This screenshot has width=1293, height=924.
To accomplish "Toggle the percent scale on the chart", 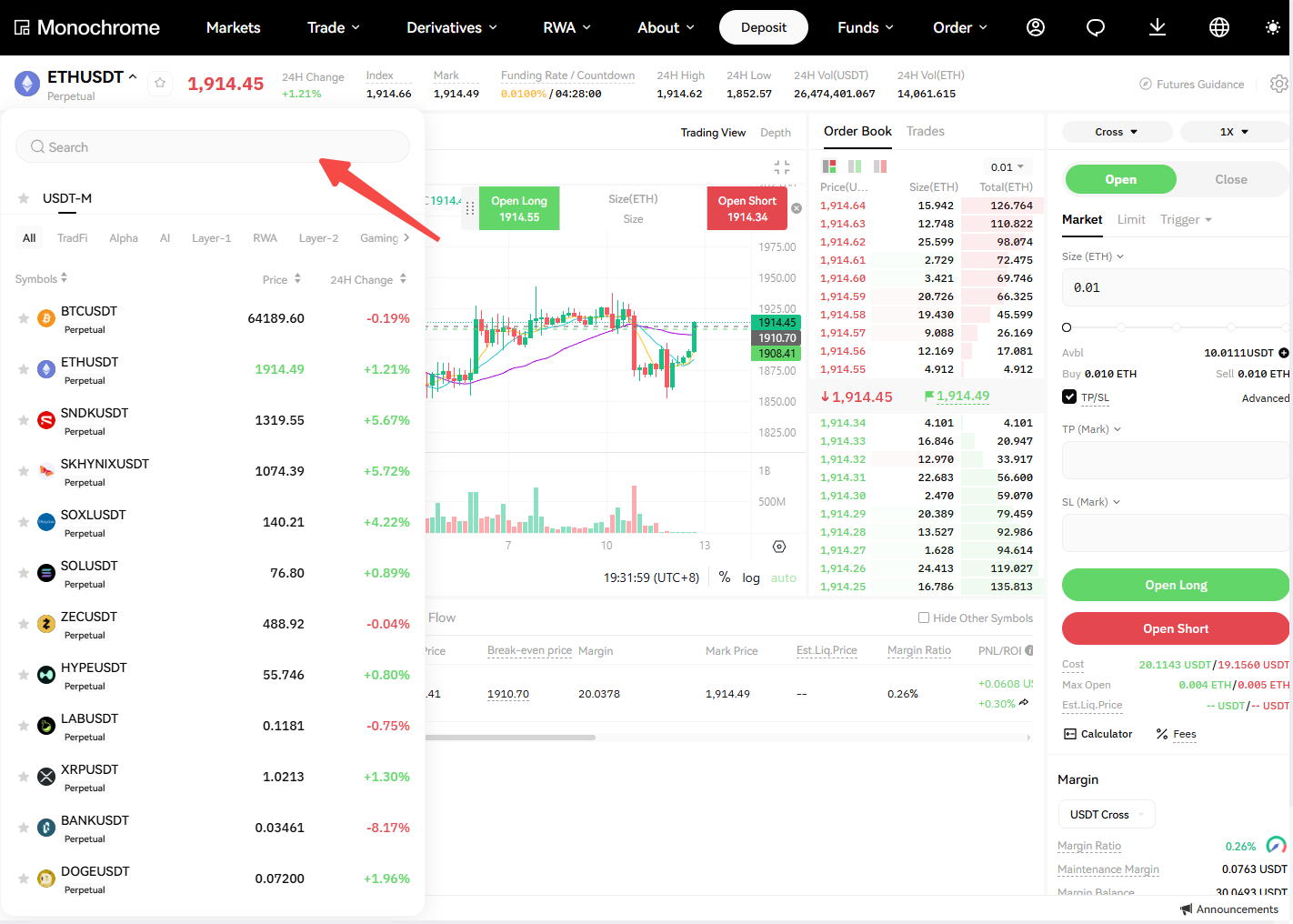I will pyautogui.click(x=725, y=577).
